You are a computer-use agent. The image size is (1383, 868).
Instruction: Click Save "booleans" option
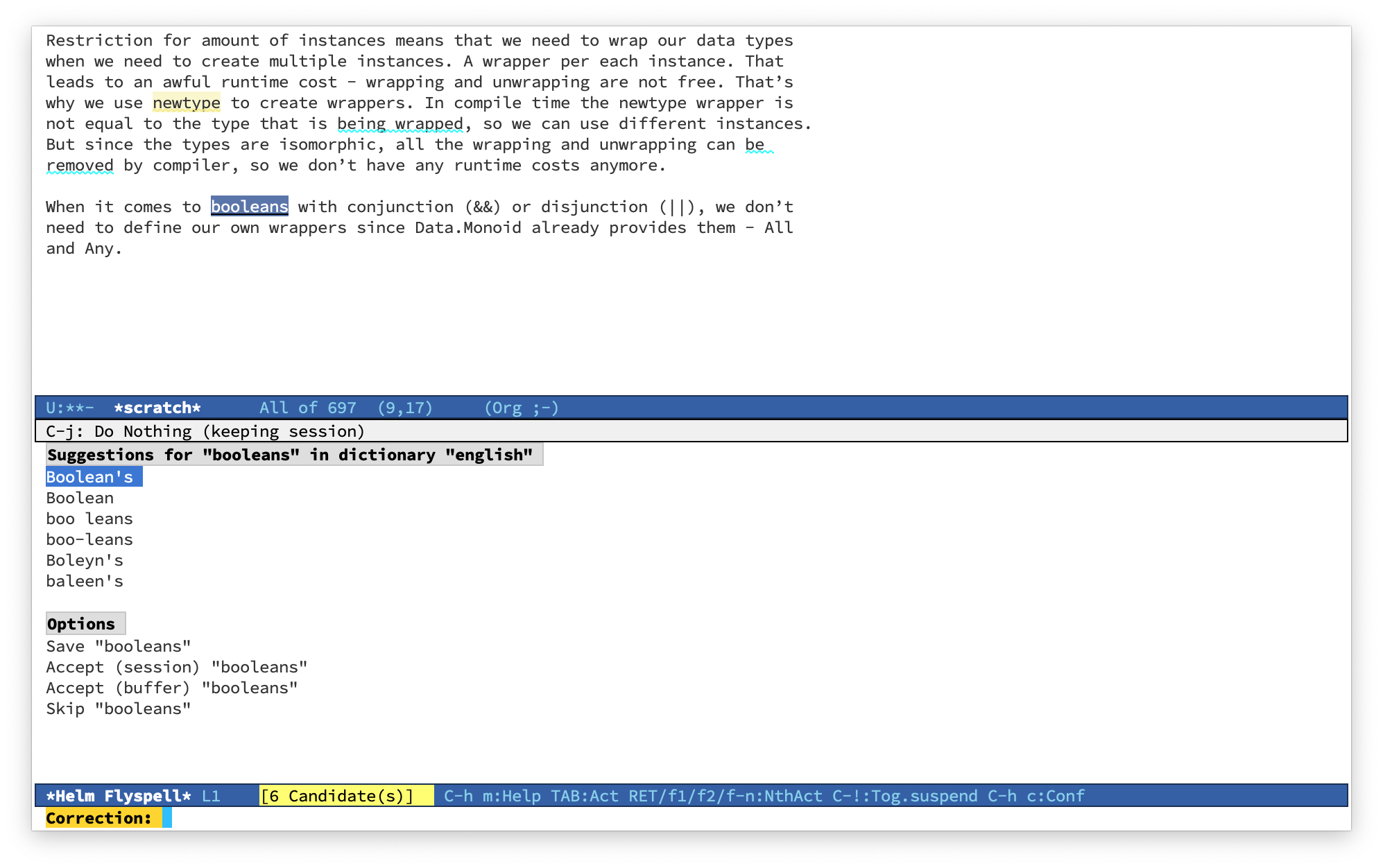tap(118, 646)
